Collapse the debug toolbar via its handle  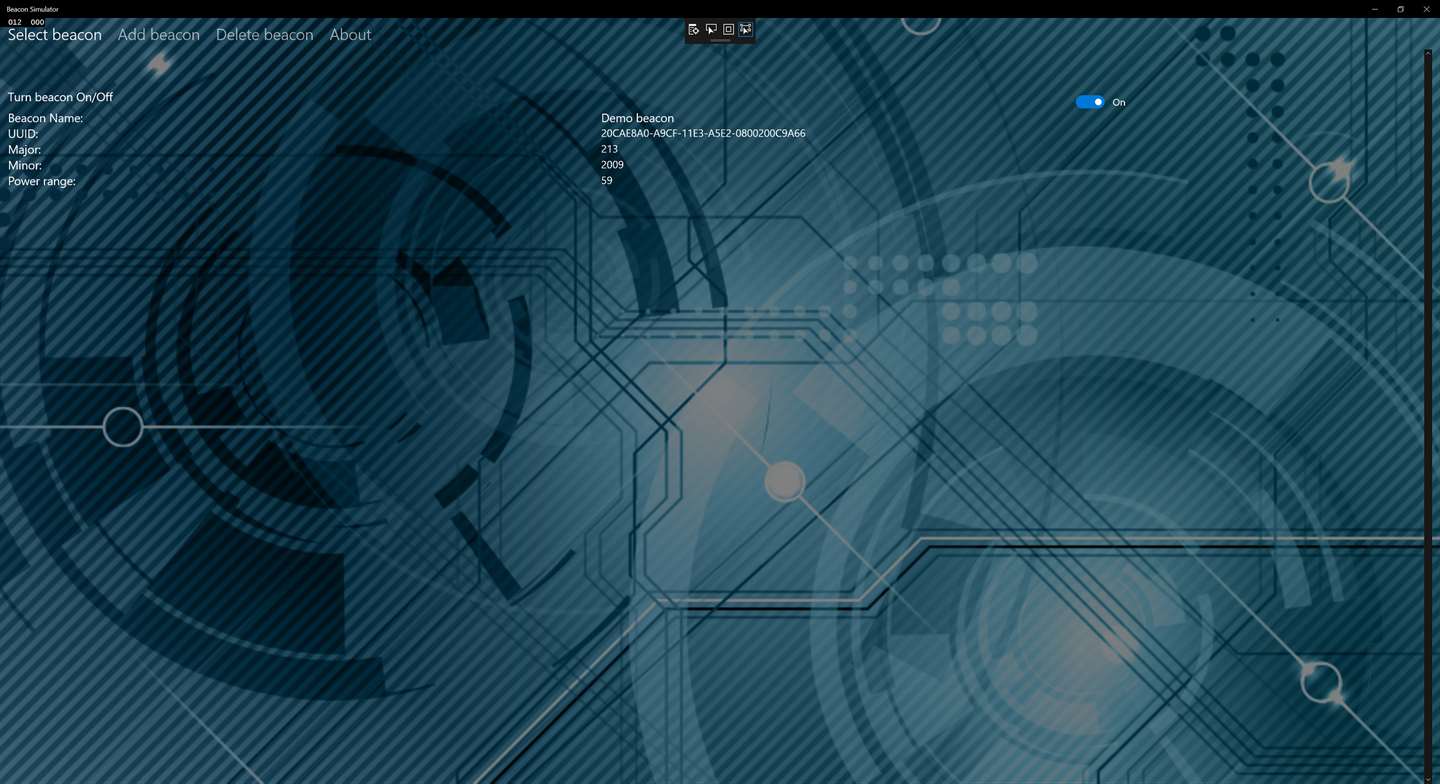pyautogui.click(x=720, y=41)
